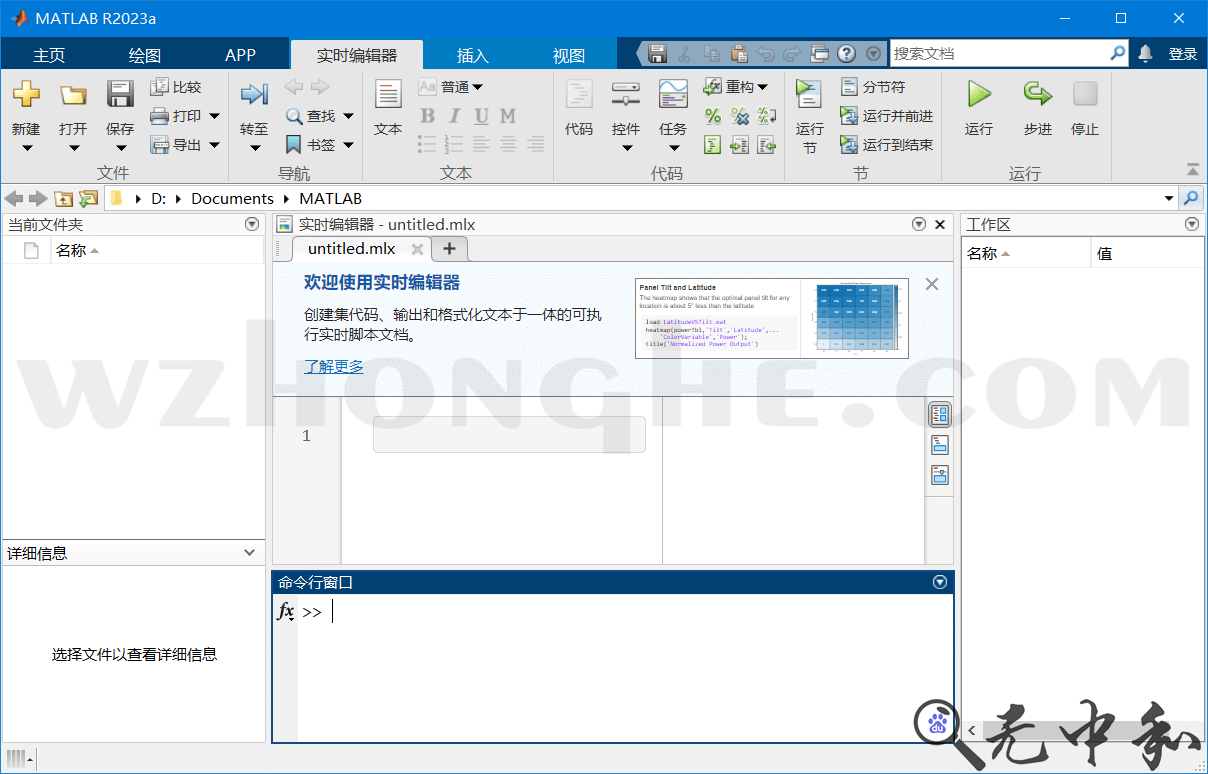Switch to the 绘图 ribbon tab

143,54
